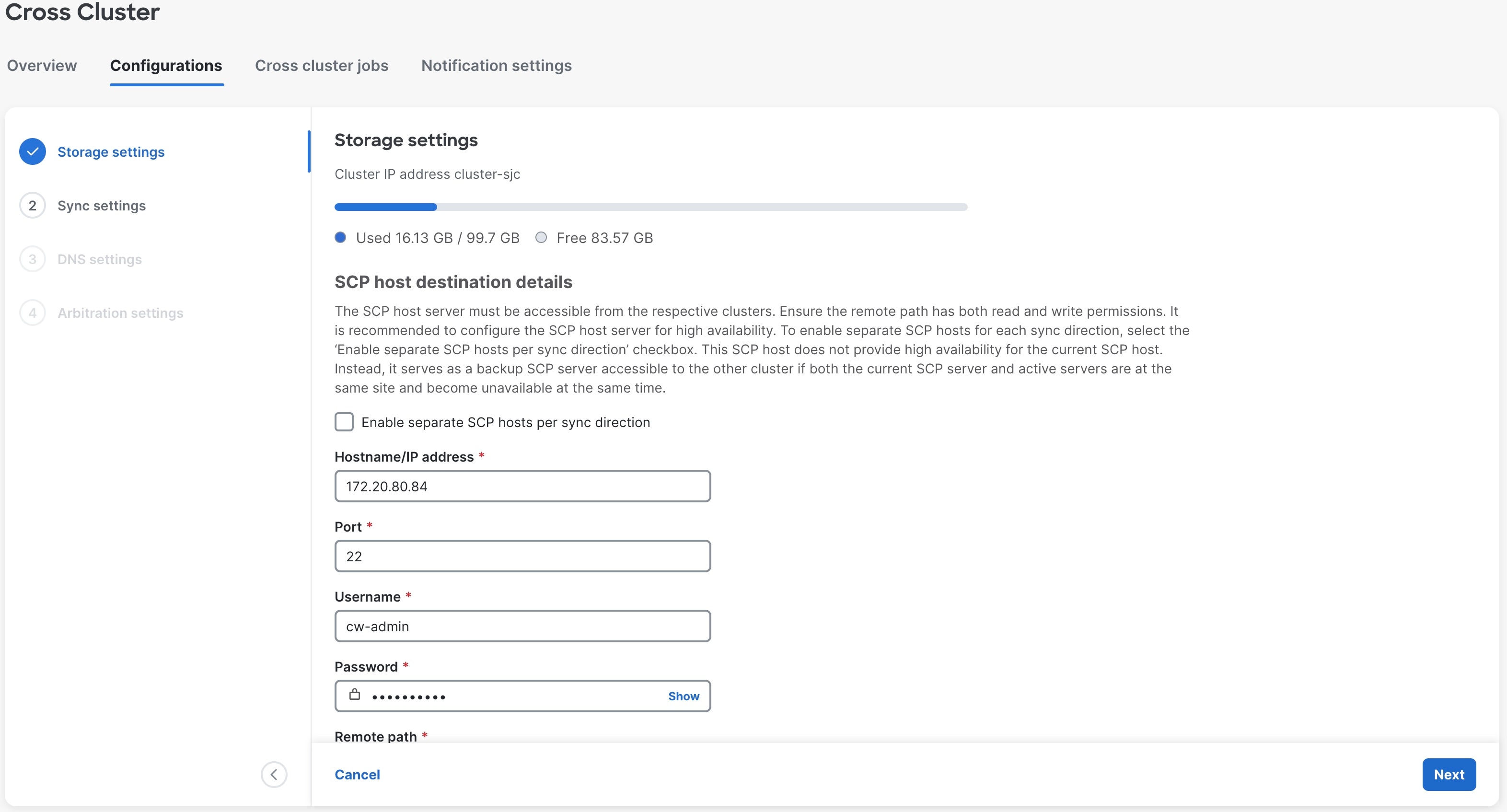
Task: Click the Storage settings checkmark step icon
Action: (x=32, y=151)
